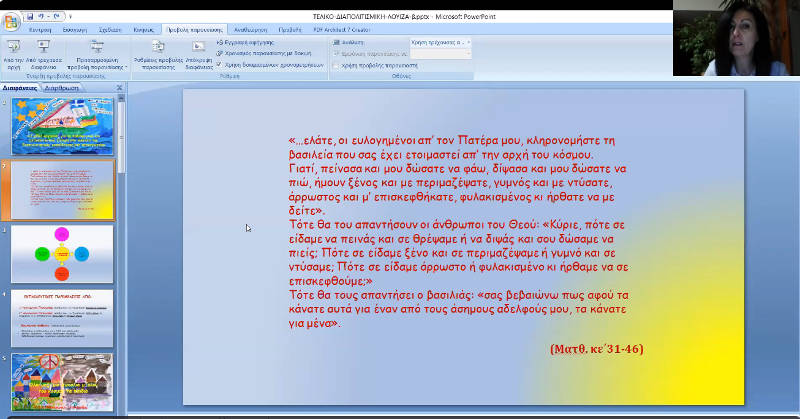800x419 pixels.
Task: Click the Hide Slide icon
Action: (x=197, y=48)
